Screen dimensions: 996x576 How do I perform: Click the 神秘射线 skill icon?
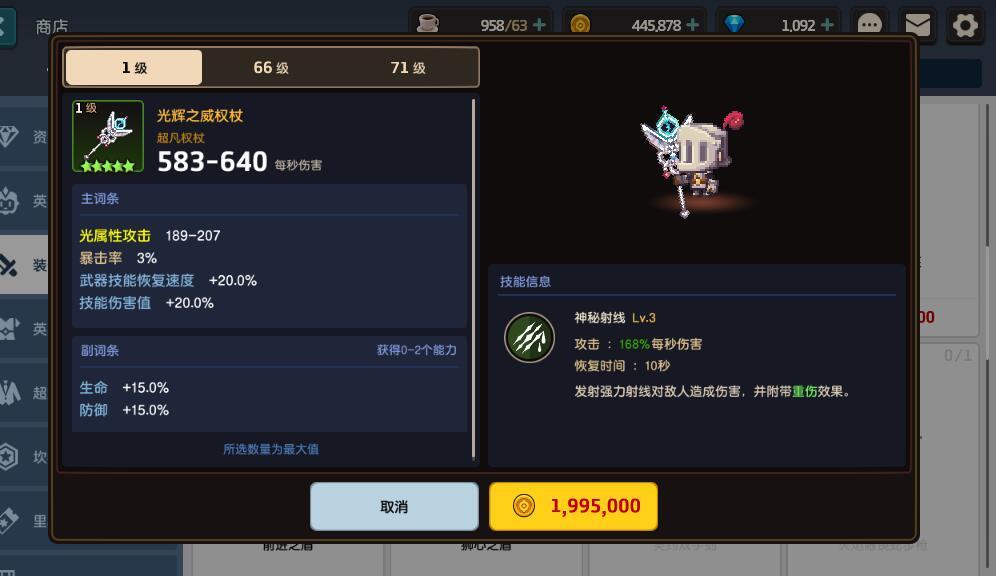pos(529,337)
